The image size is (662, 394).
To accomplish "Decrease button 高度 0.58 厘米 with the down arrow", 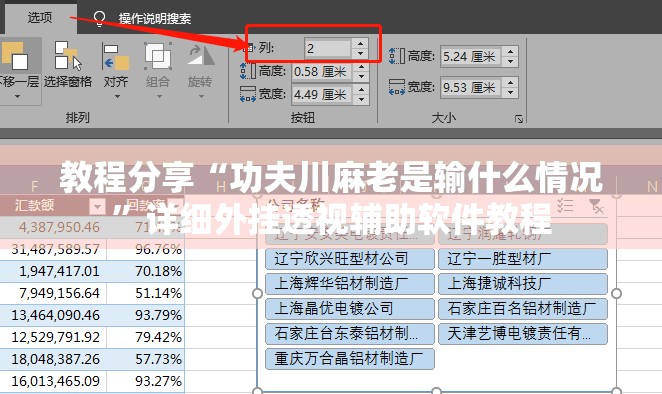I will [x=361, y=76].
